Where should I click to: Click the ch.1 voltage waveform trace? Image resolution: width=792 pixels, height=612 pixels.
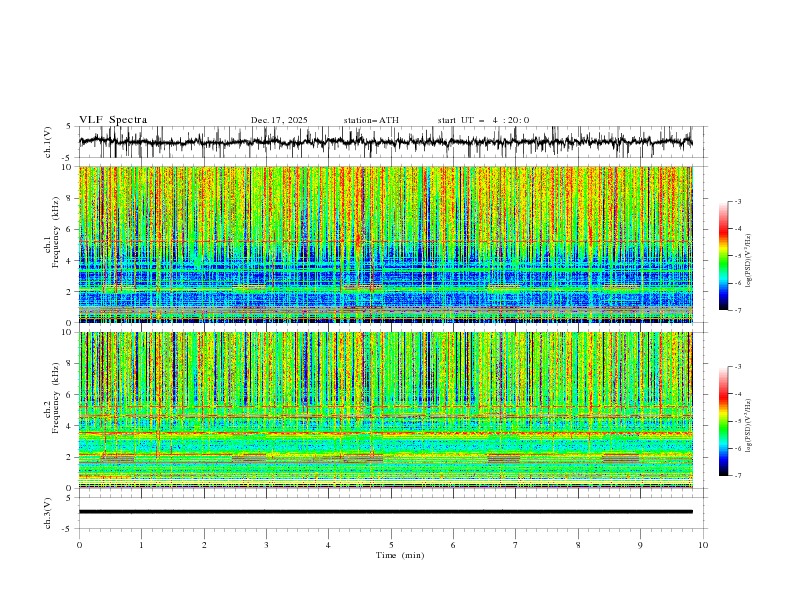[x=385, y=141]
